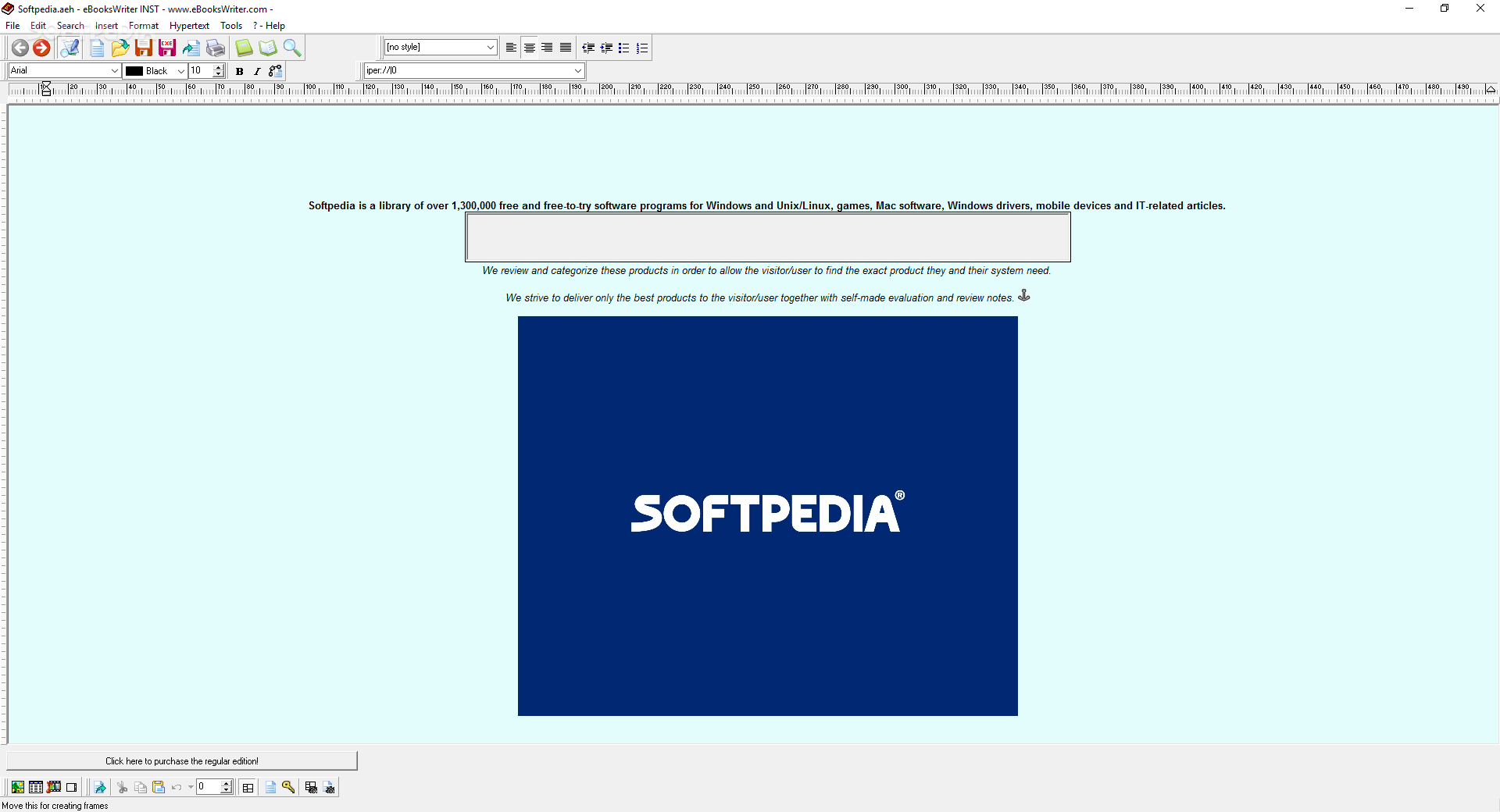Click the grey back arrow navigation icon
Image resolution: width=1500 pixels, height=812 pixels.
[20, 48]
